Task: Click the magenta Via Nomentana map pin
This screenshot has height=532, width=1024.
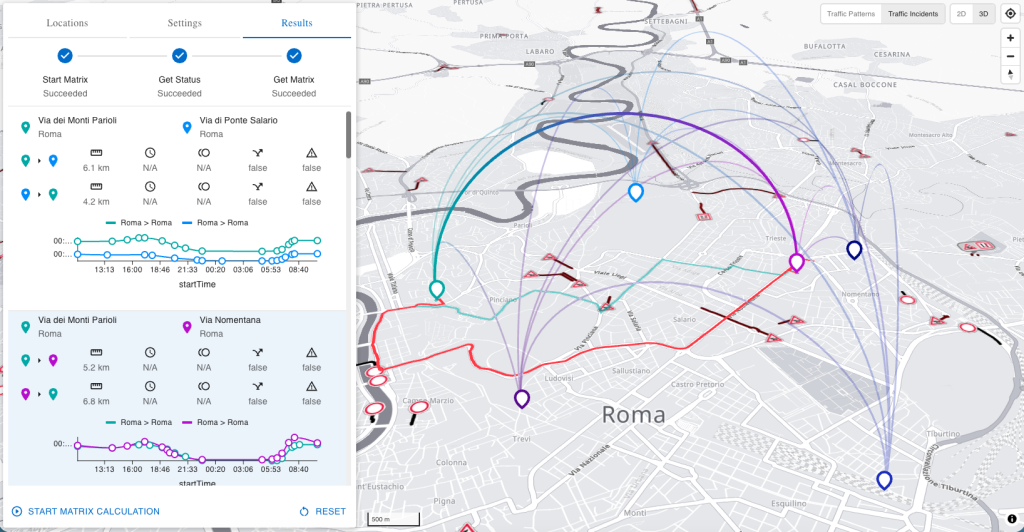Action: tap(797, 262)
